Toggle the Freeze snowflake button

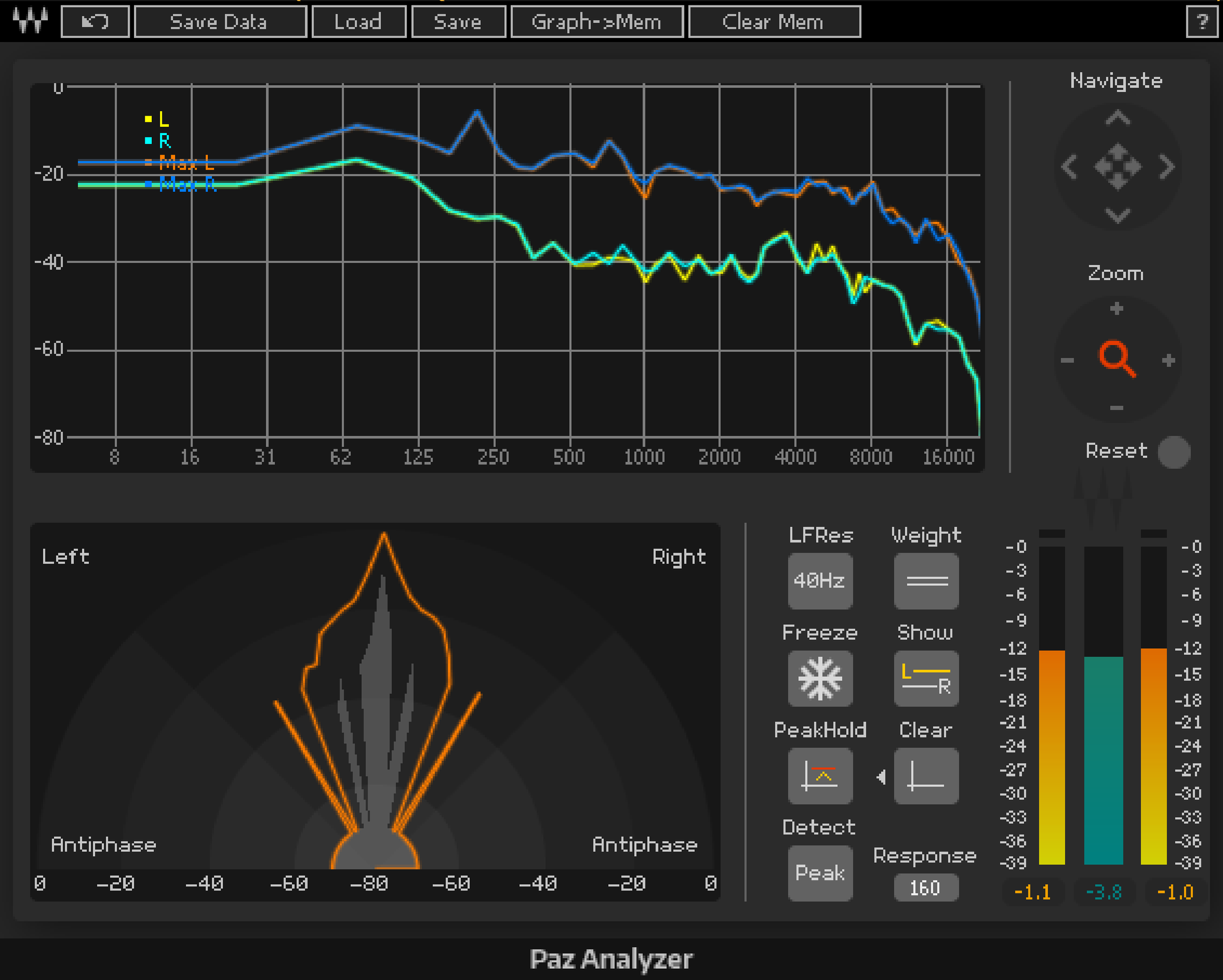tap(819, 678)
